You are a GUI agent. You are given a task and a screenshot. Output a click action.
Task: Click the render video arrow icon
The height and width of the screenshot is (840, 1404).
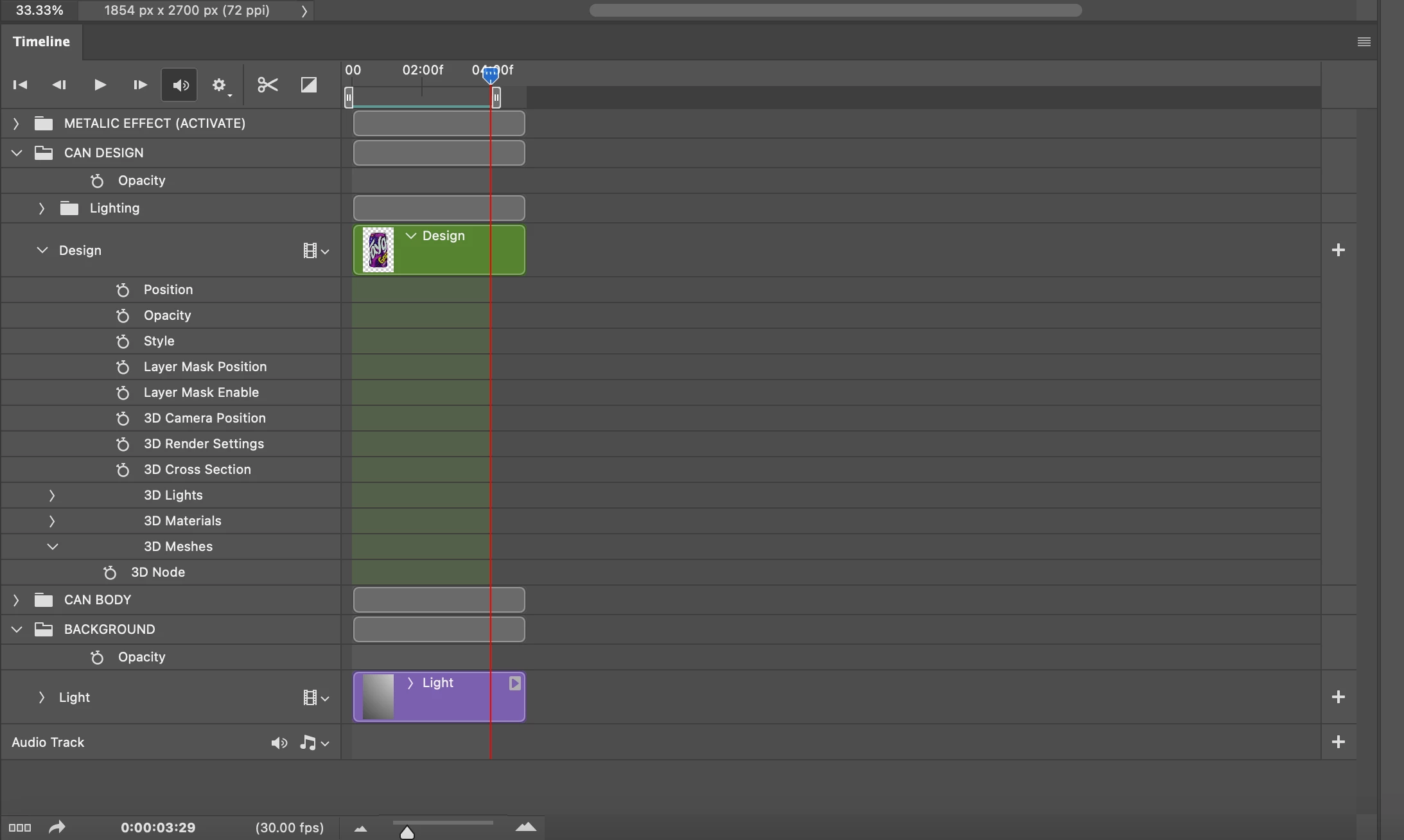(57, 827)
